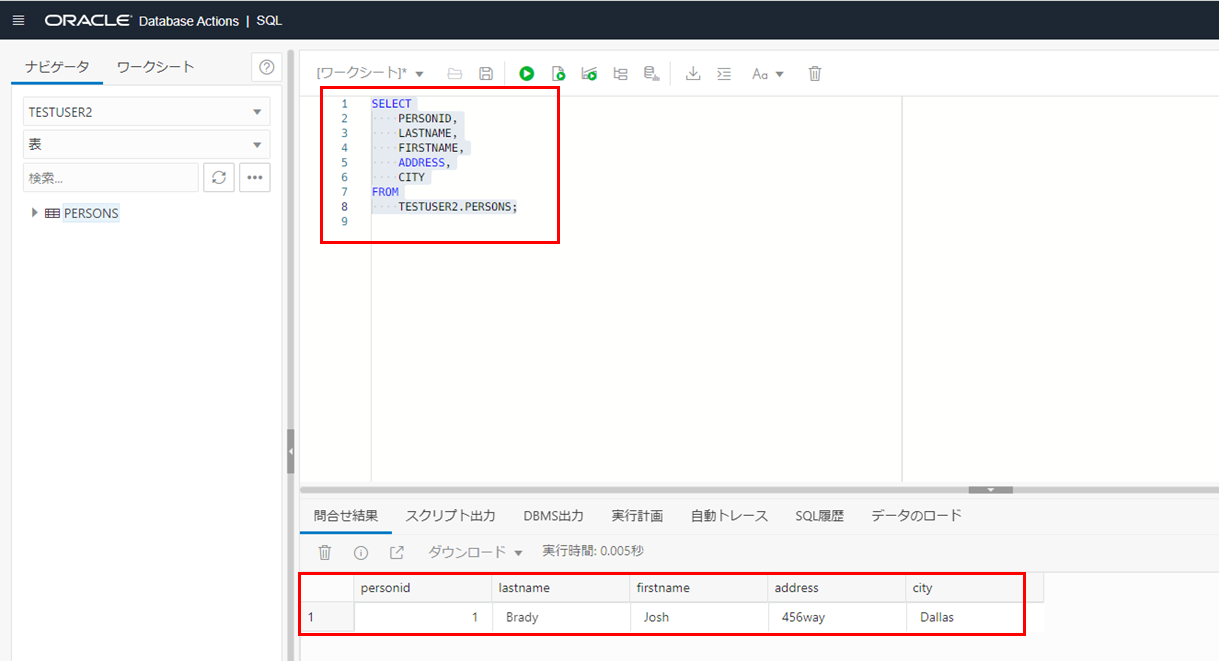This screenshot has height=661, width=1219.
Task: Expand the PERSONS table tree node
Action: [x=35, y=213]
